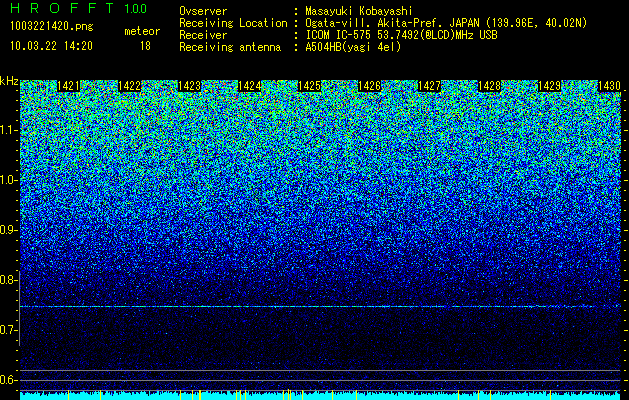The image size is (629, 400).
Task: Click the 1426 time marker
Action: pos(369,86)
